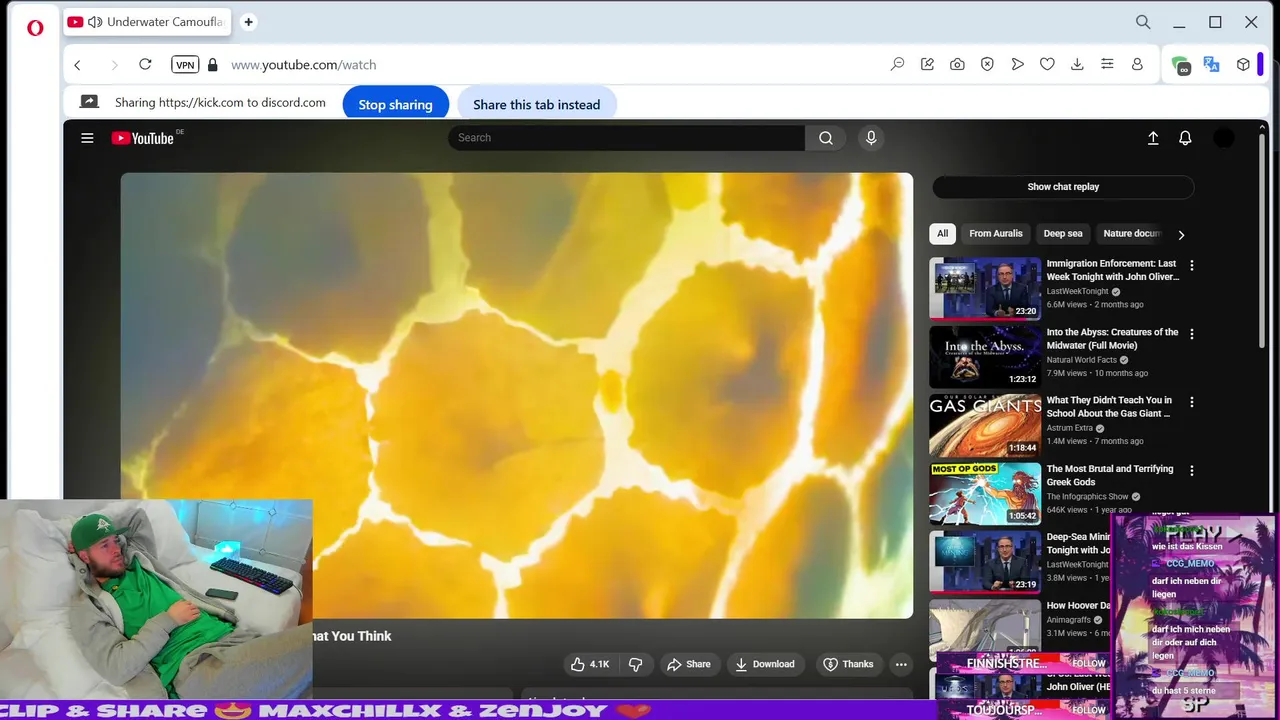Click the video Download button

764,664
